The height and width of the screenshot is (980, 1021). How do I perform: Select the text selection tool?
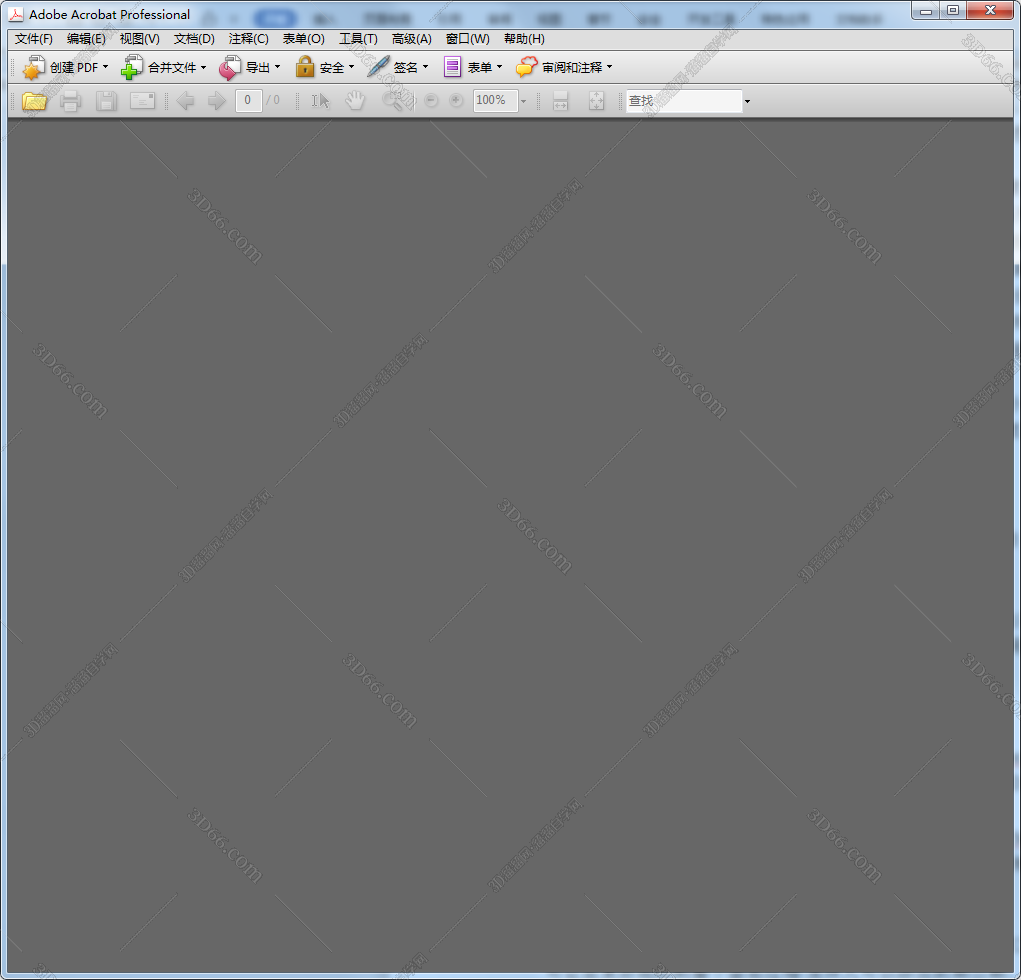point(320,100)
